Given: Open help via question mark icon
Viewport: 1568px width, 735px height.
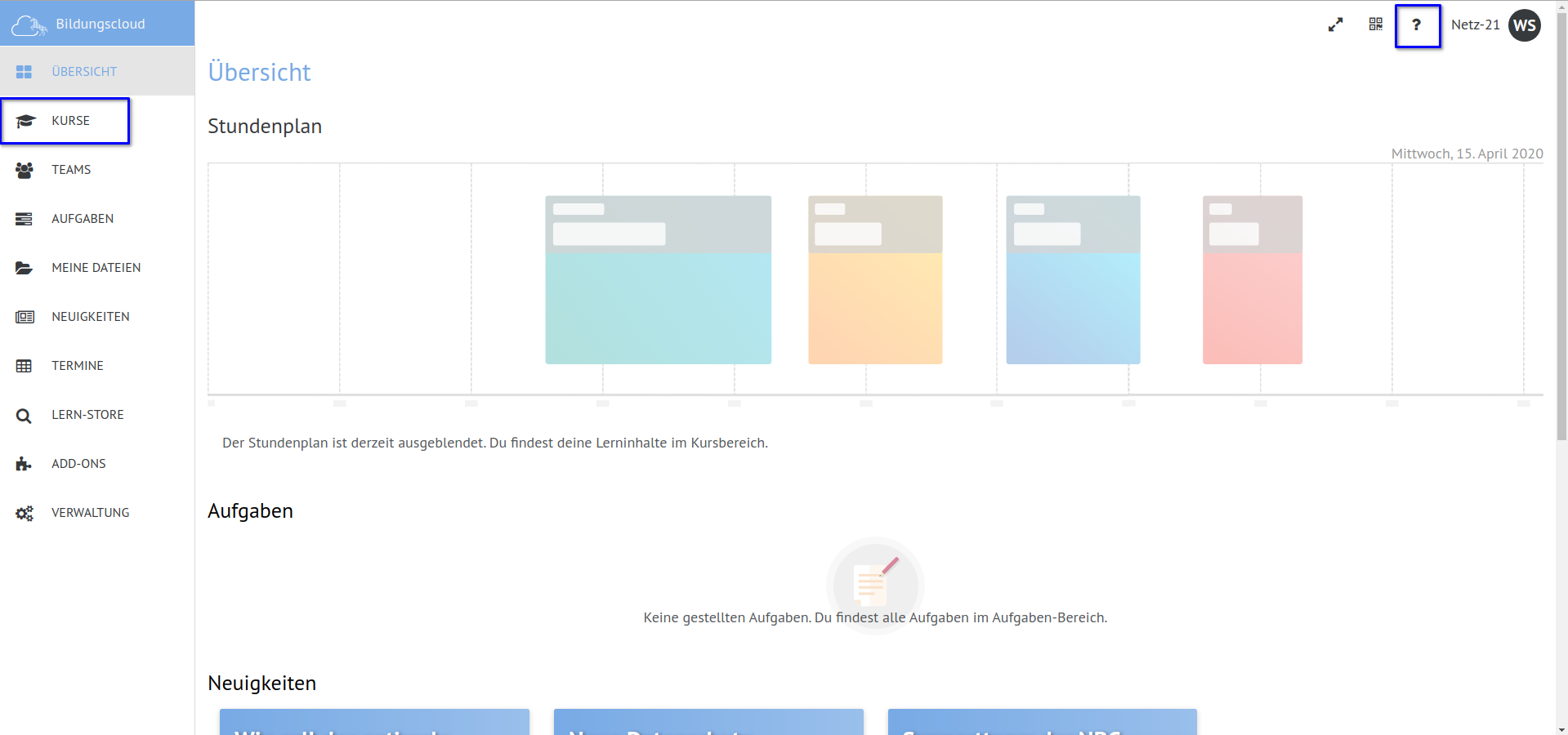Looking at the screenshot, I should click(1417, 25).
